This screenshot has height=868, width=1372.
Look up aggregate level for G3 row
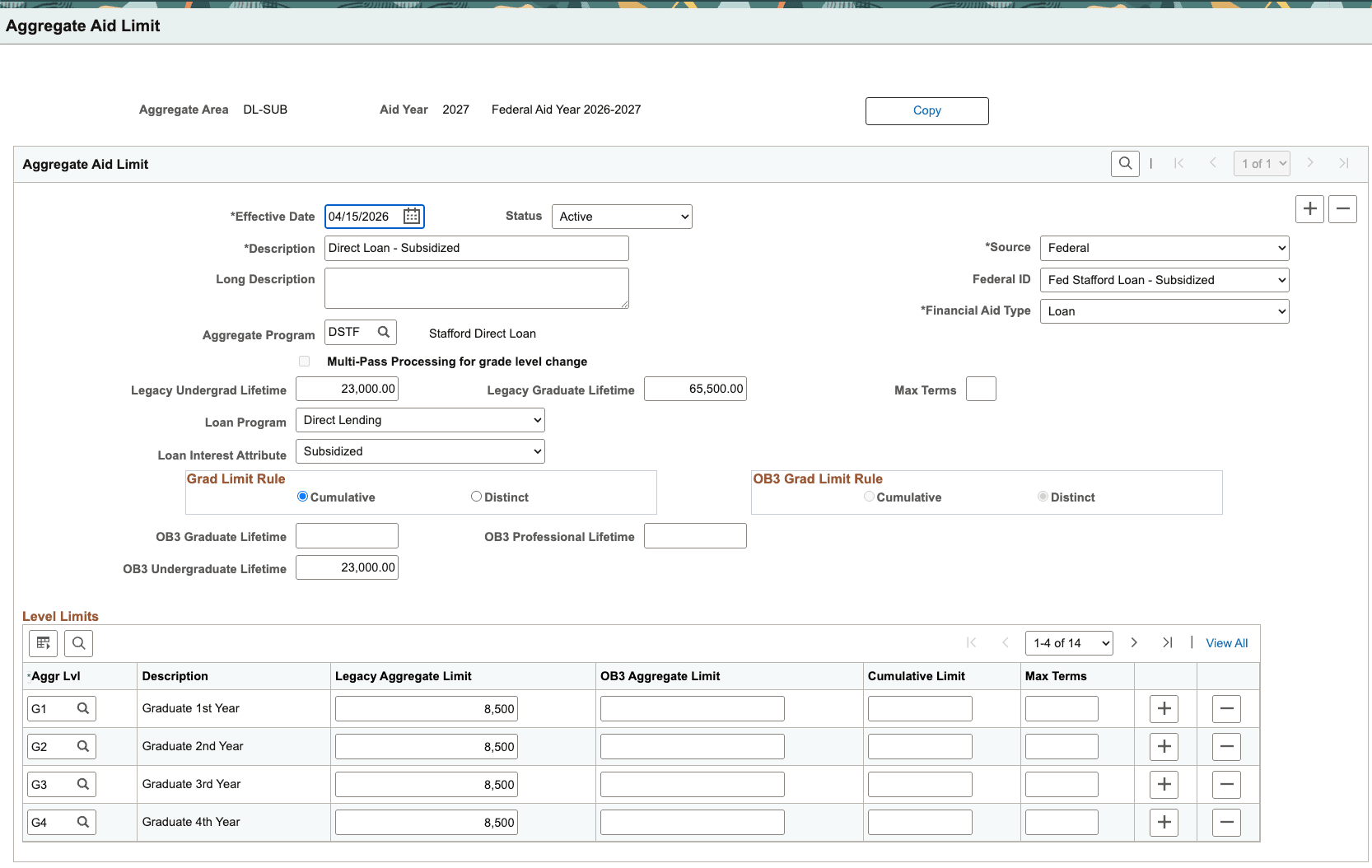(83, 784)
